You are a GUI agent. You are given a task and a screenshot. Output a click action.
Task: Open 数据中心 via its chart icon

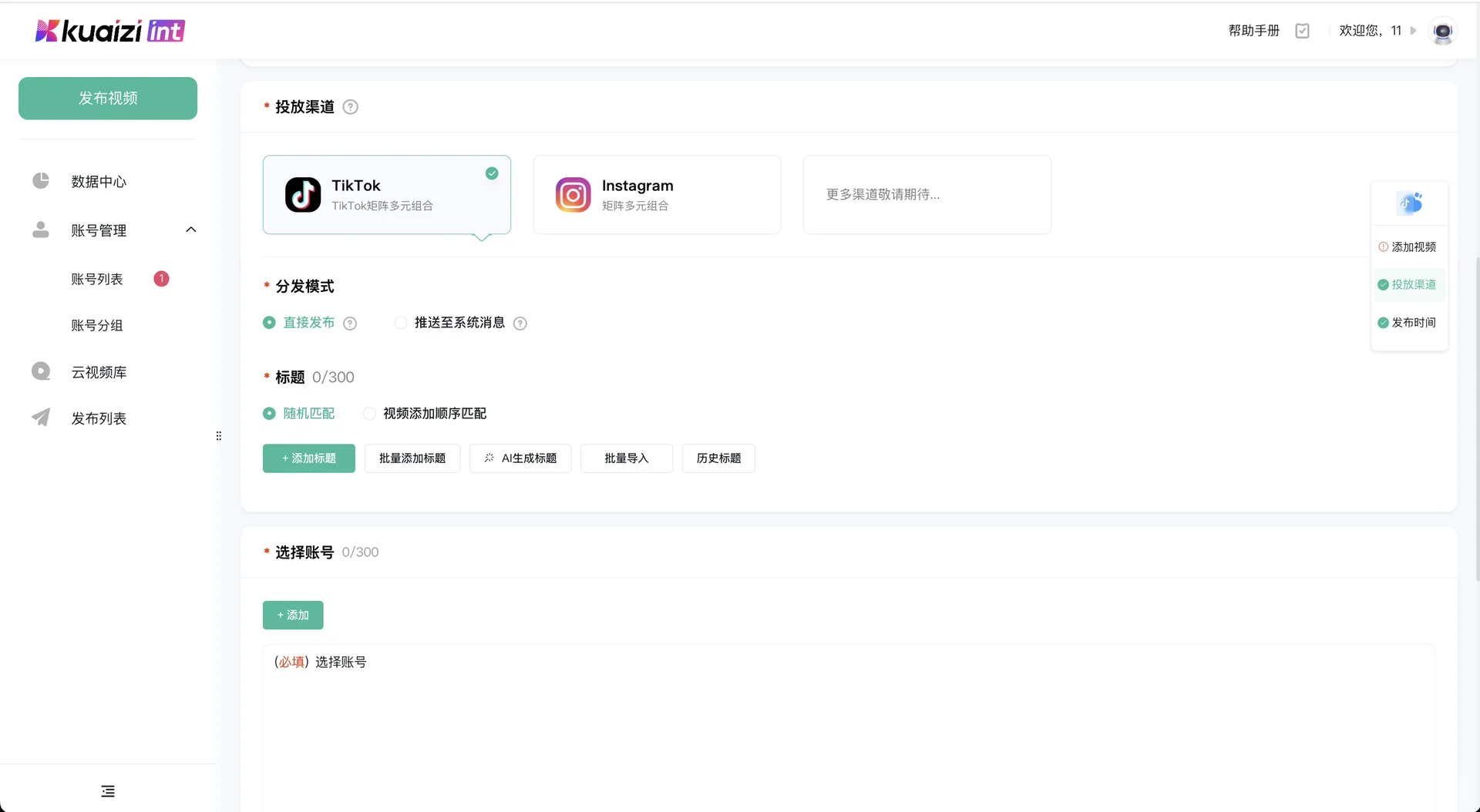coord(40,181)
